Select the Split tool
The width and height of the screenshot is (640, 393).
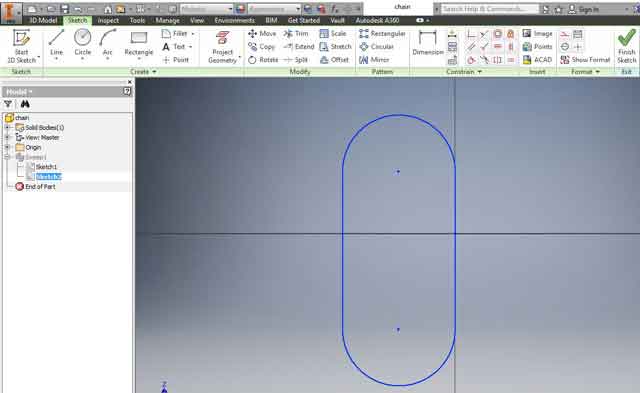(296, 60)
